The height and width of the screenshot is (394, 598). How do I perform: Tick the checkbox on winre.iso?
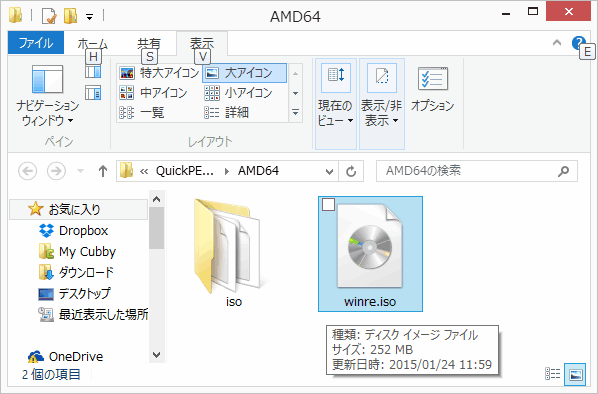[328, 204]
